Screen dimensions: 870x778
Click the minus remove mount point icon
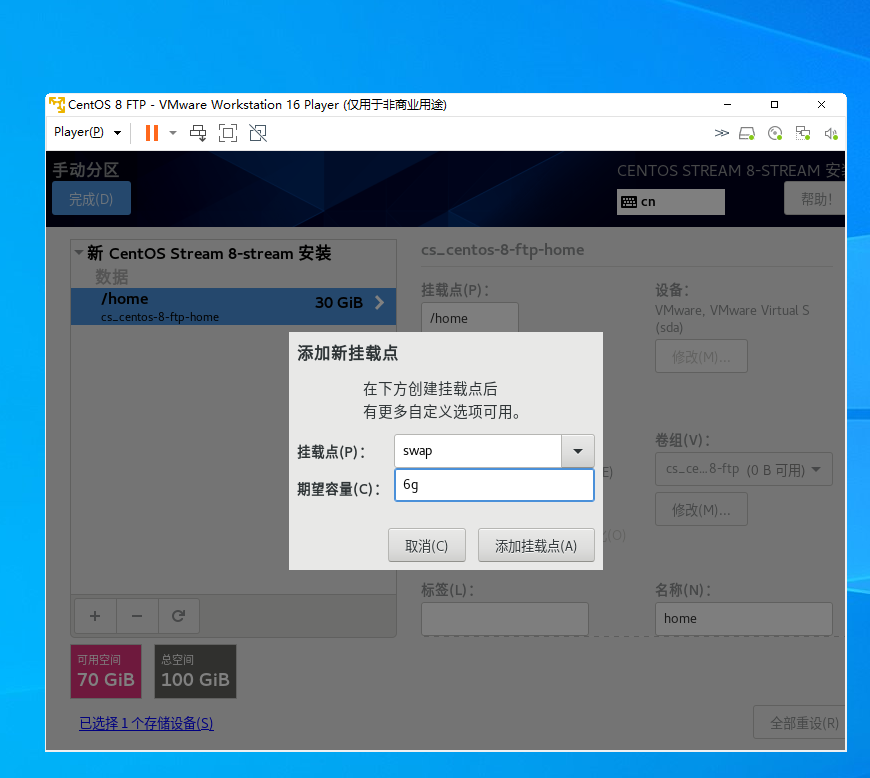click(x=137, y=616)
